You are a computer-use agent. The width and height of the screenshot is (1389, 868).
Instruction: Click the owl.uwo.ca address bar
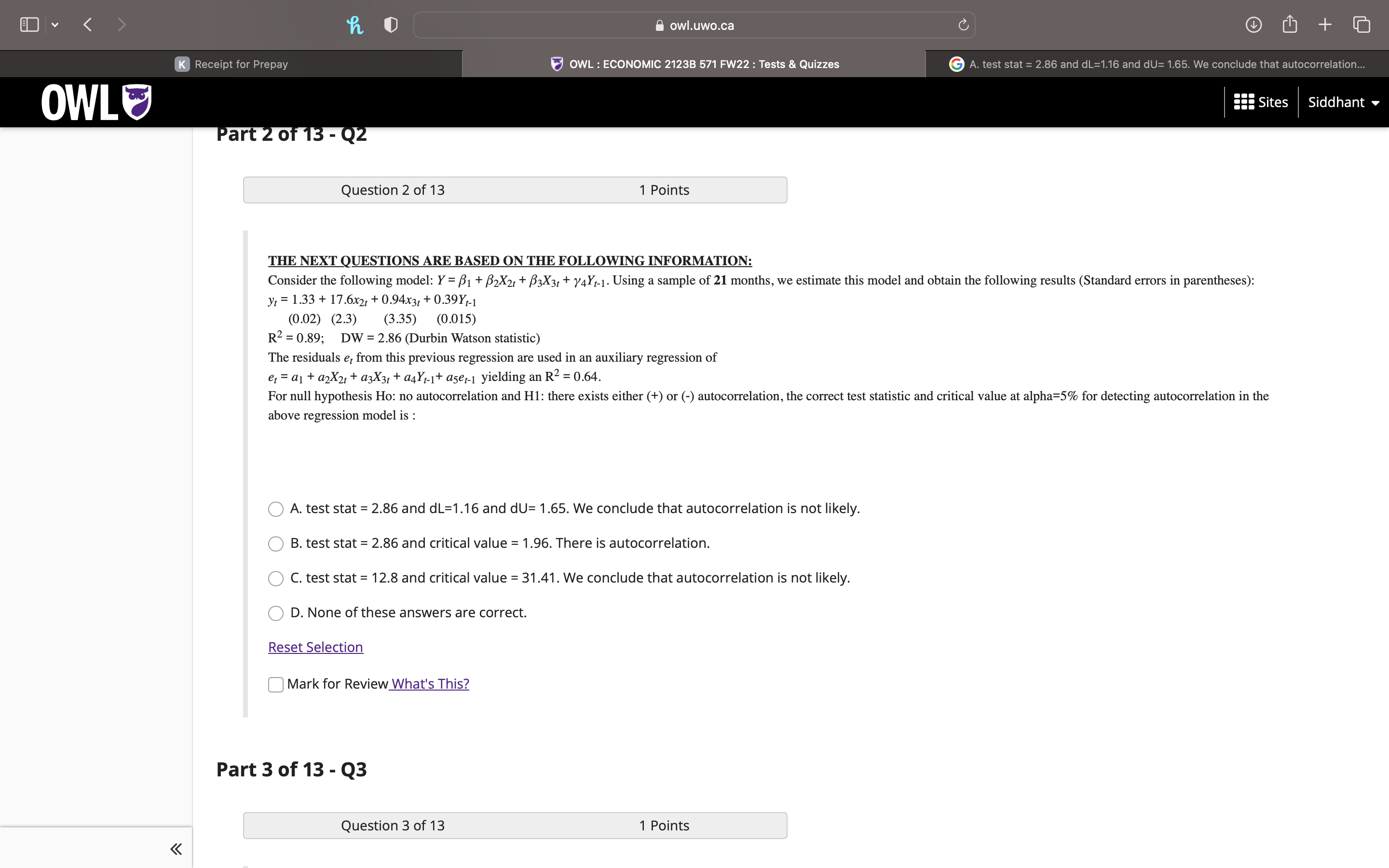(x=694, y=25)
